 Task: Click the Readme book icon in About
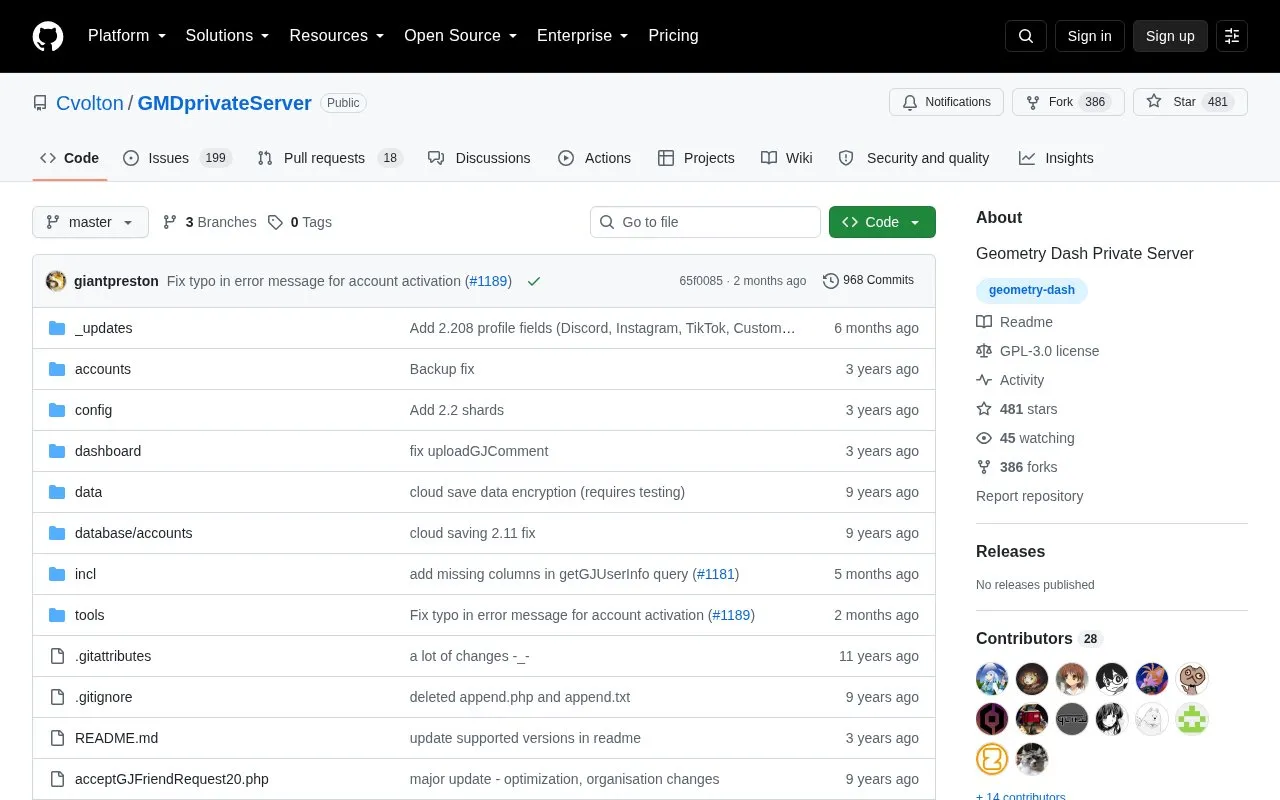coord(984,322)
